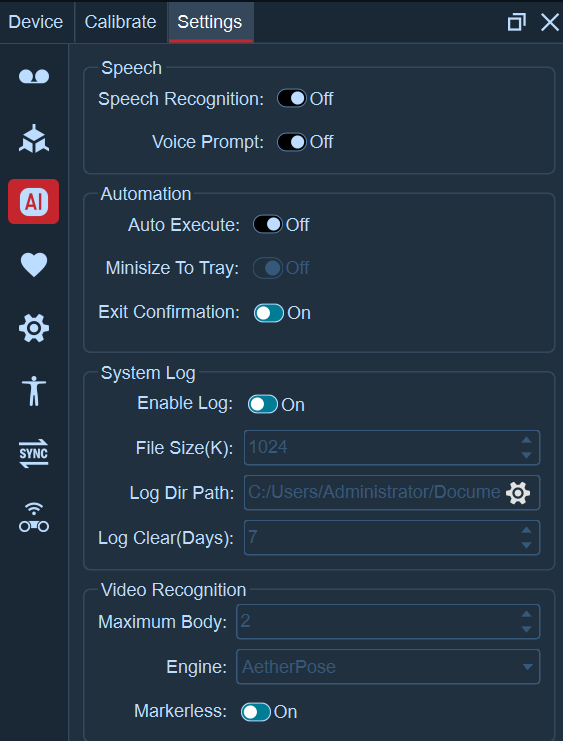Toggle Auto Execute on
Viewport: 563px width, 741px height.
(x=268, y=224)
